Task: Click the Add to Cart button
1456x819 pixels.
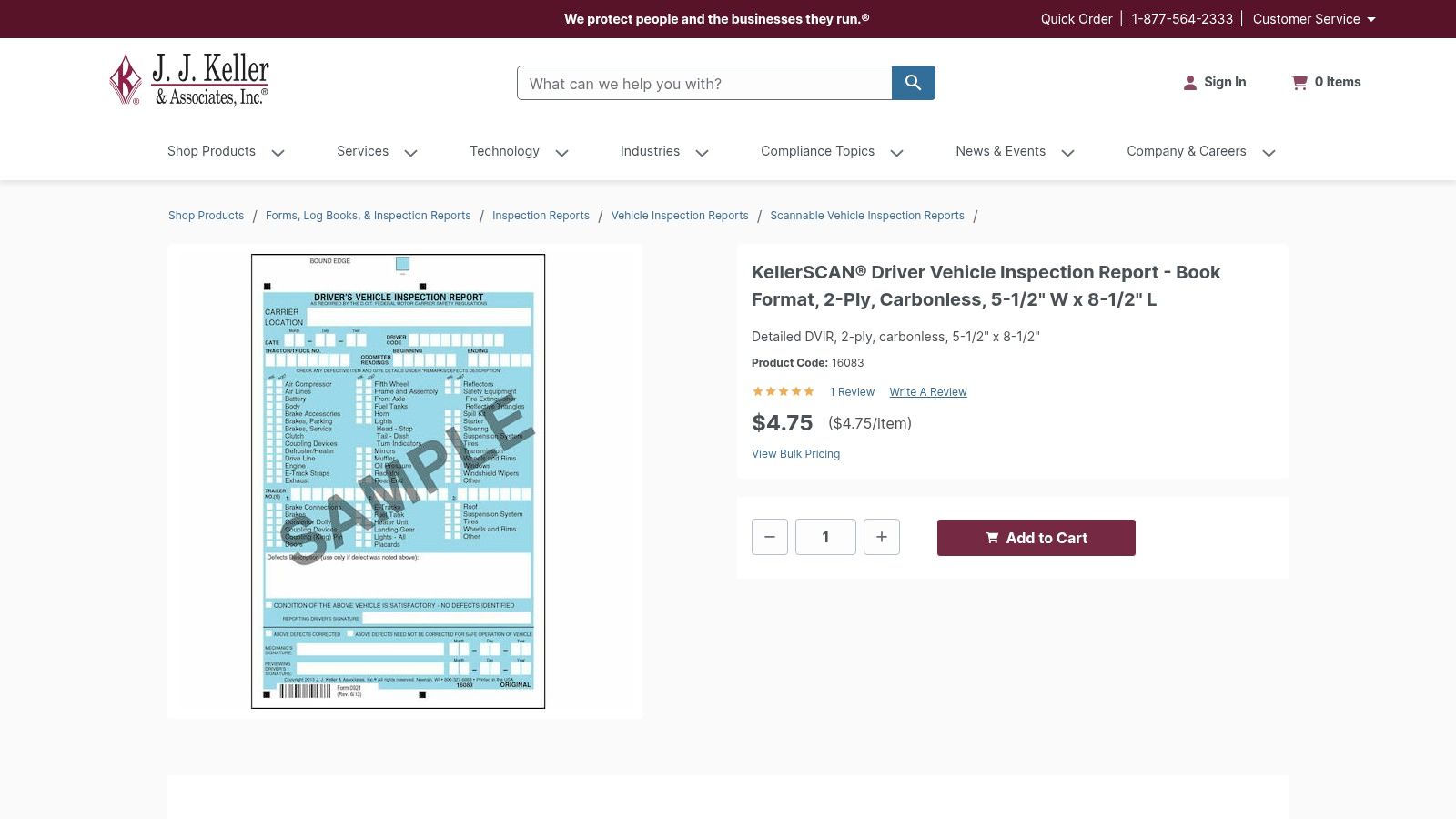Action: coord(1036,538)
